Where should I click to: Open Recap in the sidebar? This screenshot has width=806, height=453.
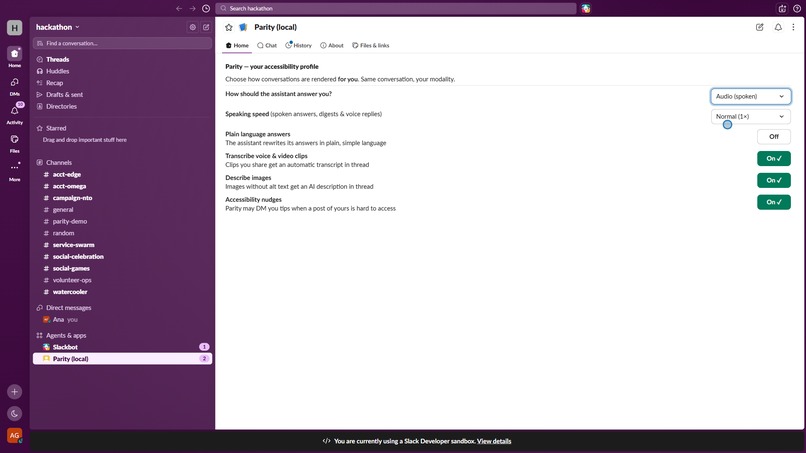point(122,83)
